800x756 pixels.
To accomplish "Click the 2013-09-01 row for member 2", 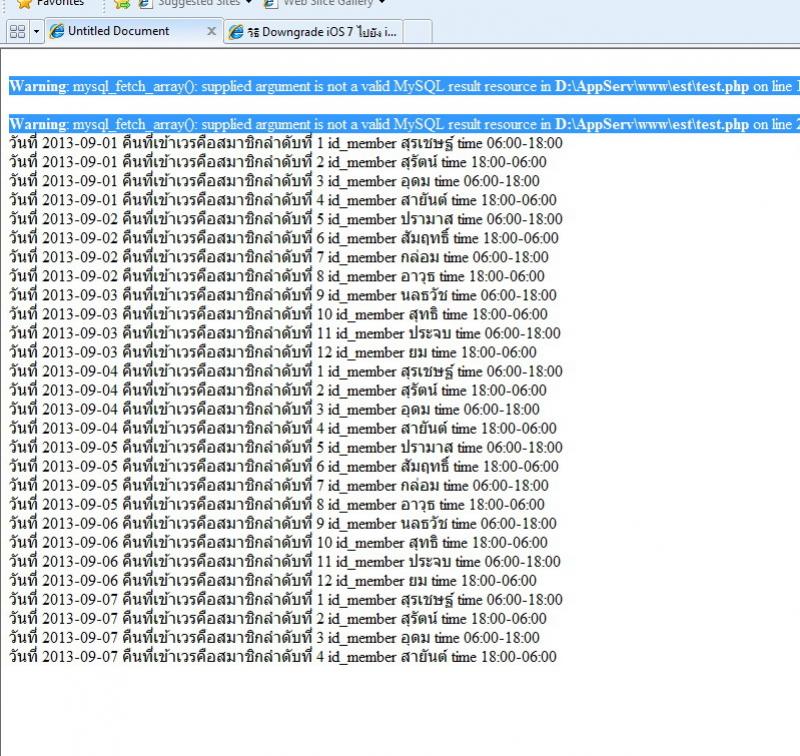I will pyautogui.click(x=278, y=162).
